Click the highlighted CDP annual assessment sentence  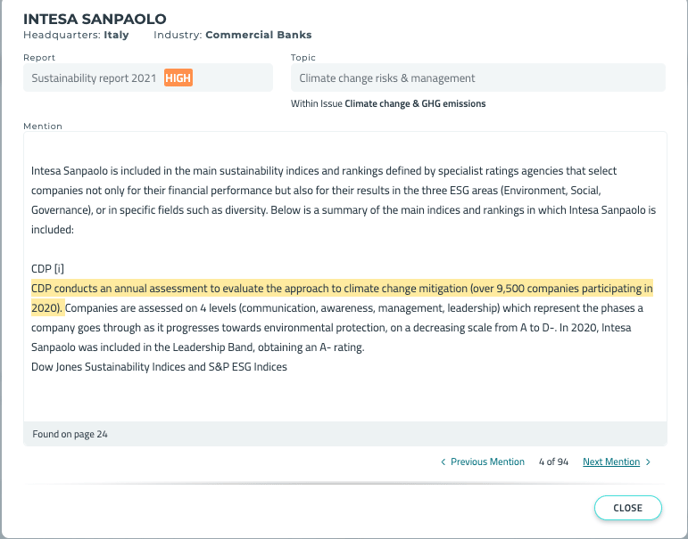[x=342, y=298]
